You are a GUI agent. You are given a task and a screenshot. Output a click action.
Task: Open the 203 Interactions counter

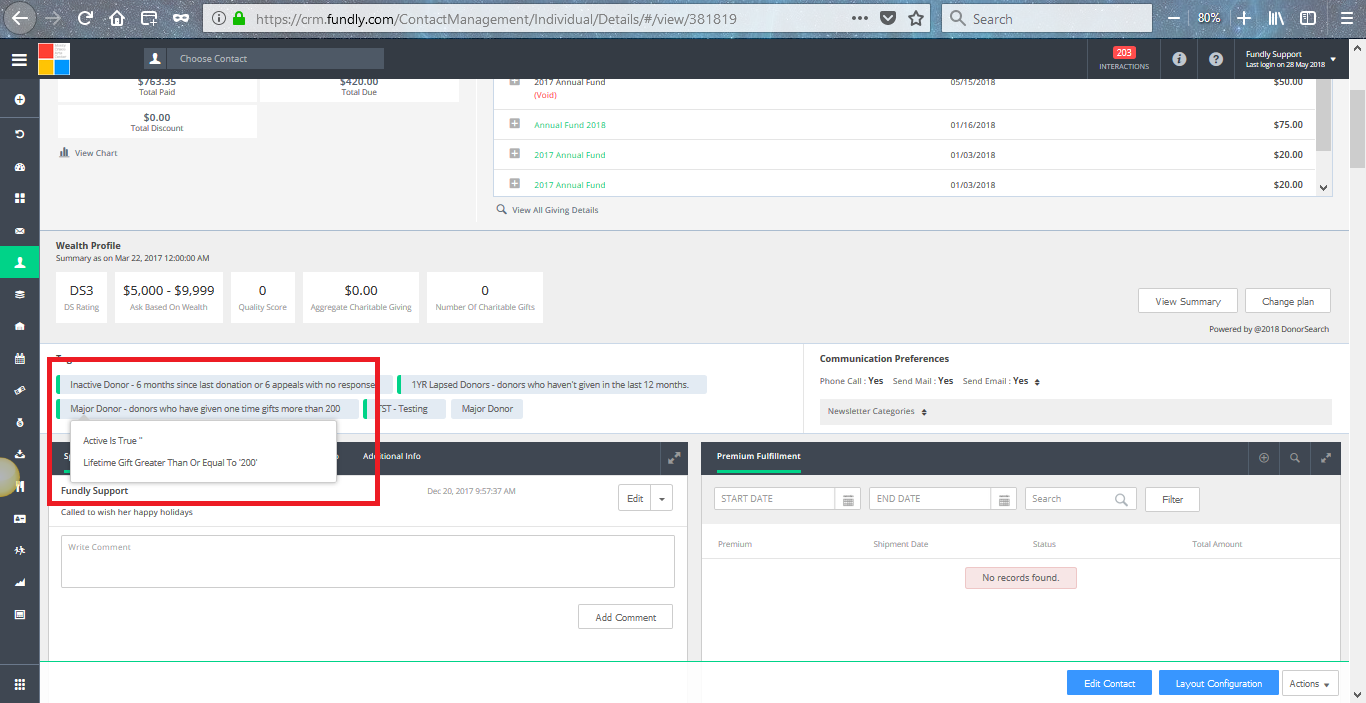tap(1124, 59)
